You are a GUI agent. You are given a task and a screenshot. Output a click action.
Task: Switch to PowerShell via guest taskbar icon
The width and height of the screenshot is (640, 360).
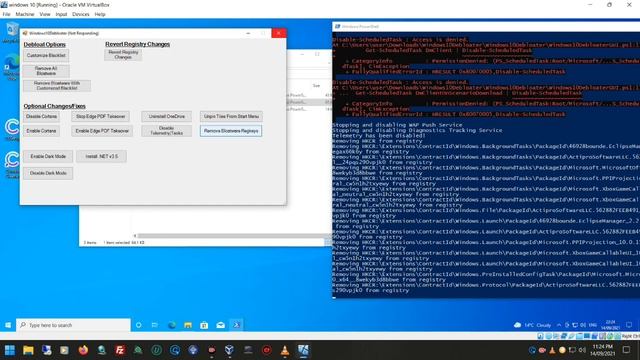point(236,325)
